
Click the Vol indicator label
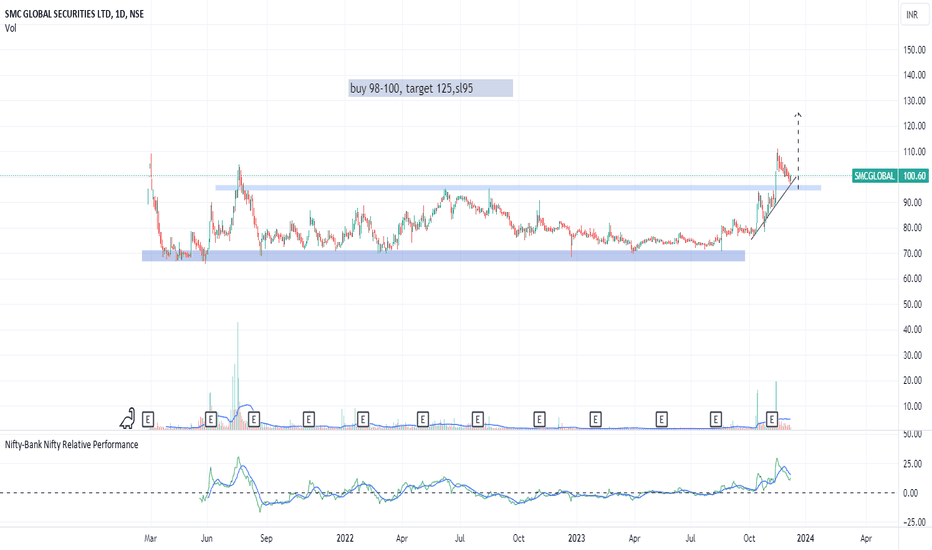point(10,28)
